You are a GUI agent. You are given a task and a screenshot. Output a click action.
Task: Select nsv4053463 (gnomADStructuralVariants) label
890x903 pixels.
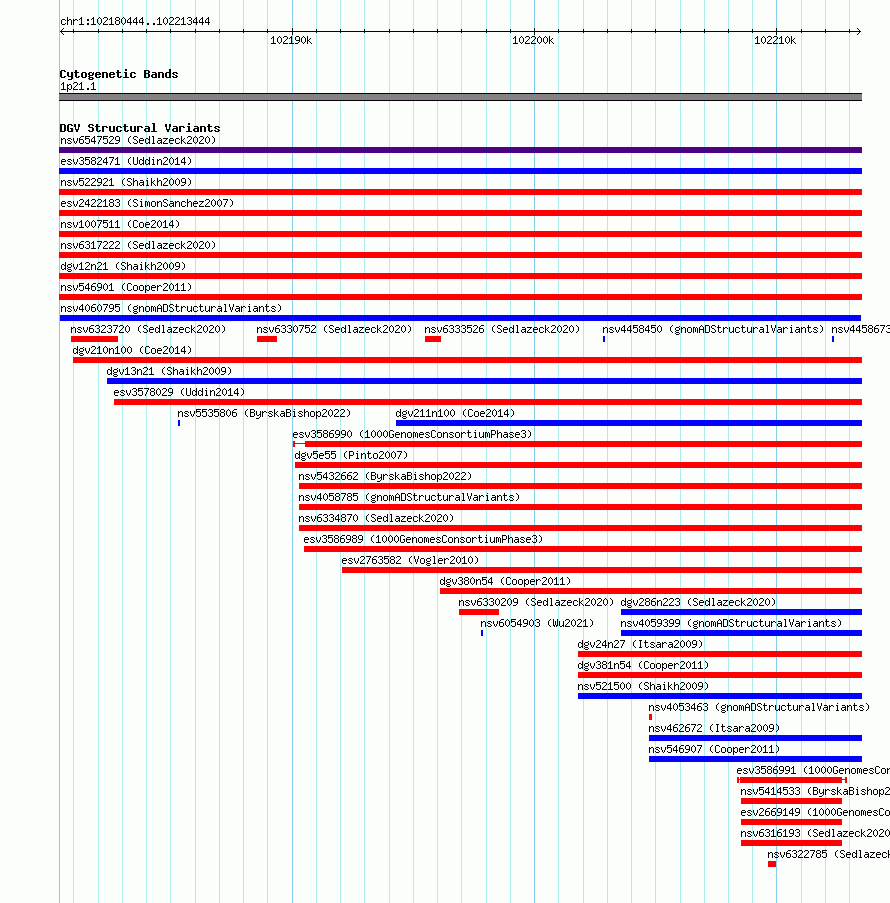759,708
